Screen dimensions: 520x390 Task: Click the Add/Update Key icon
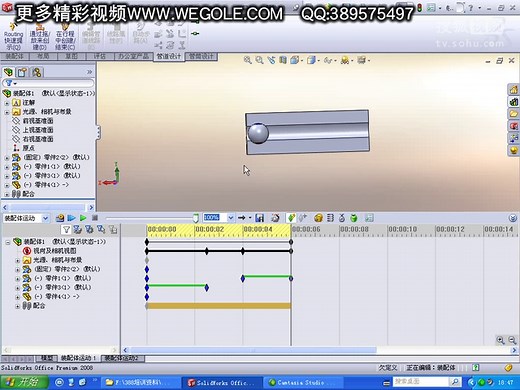(x=303, y=218)
